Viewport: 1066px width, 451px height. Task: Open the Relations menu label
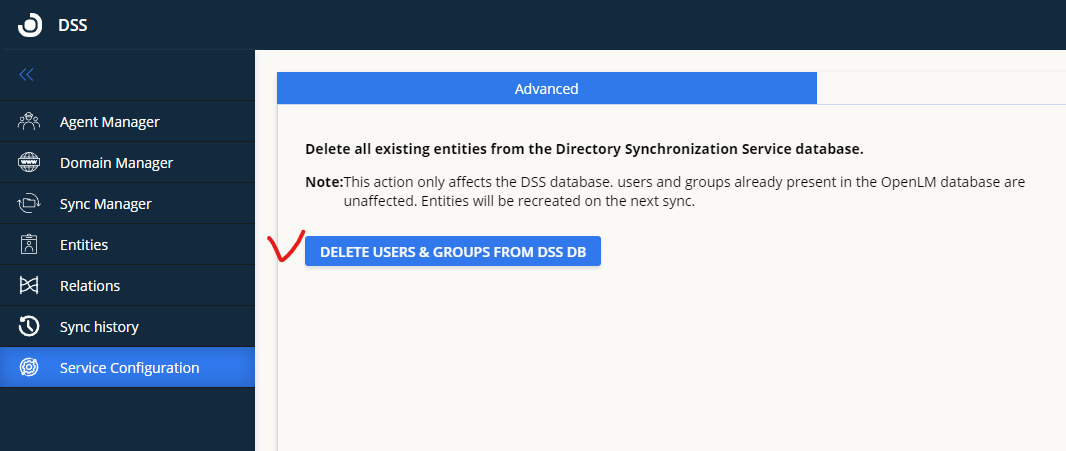[x=90, y=286]
